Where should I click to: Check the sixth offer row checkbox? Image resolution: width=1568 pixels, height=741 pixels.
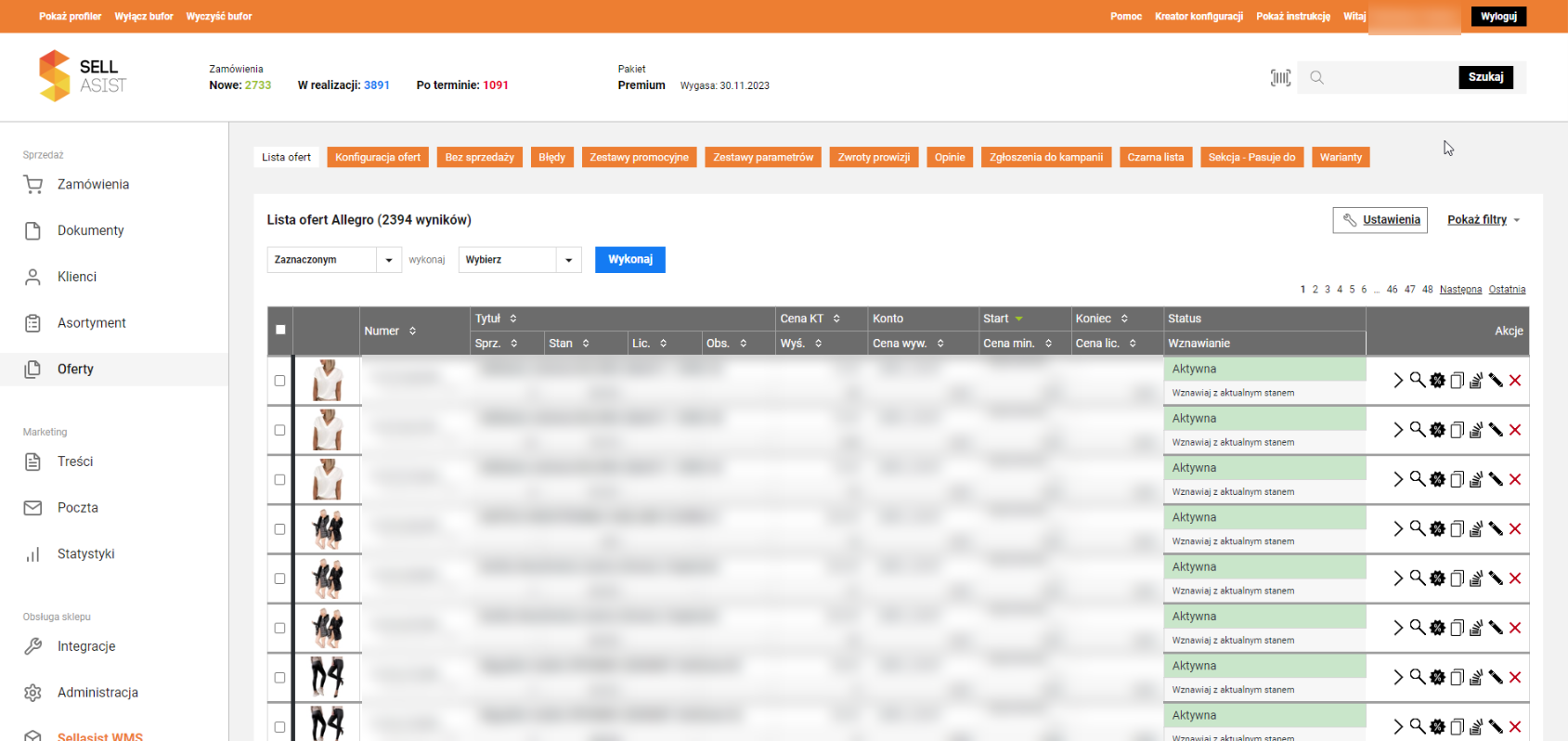point(279,628)
